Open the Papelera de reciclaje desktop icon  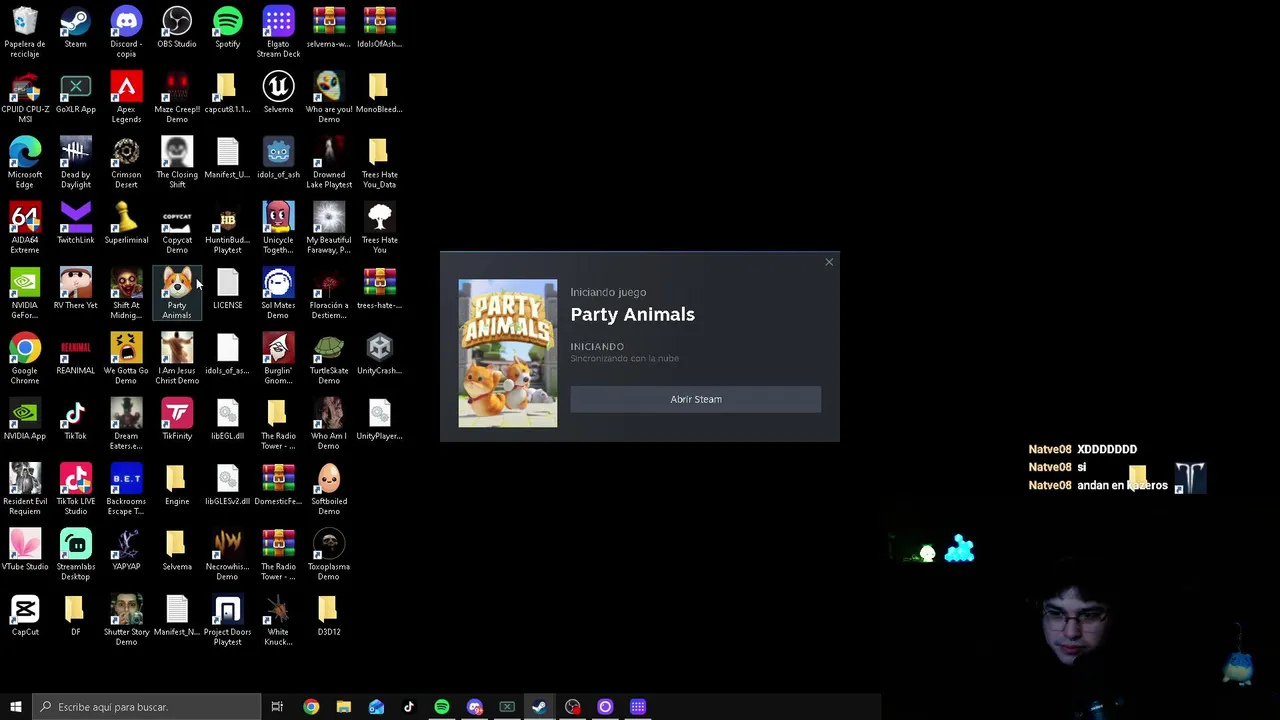[25, 32]
